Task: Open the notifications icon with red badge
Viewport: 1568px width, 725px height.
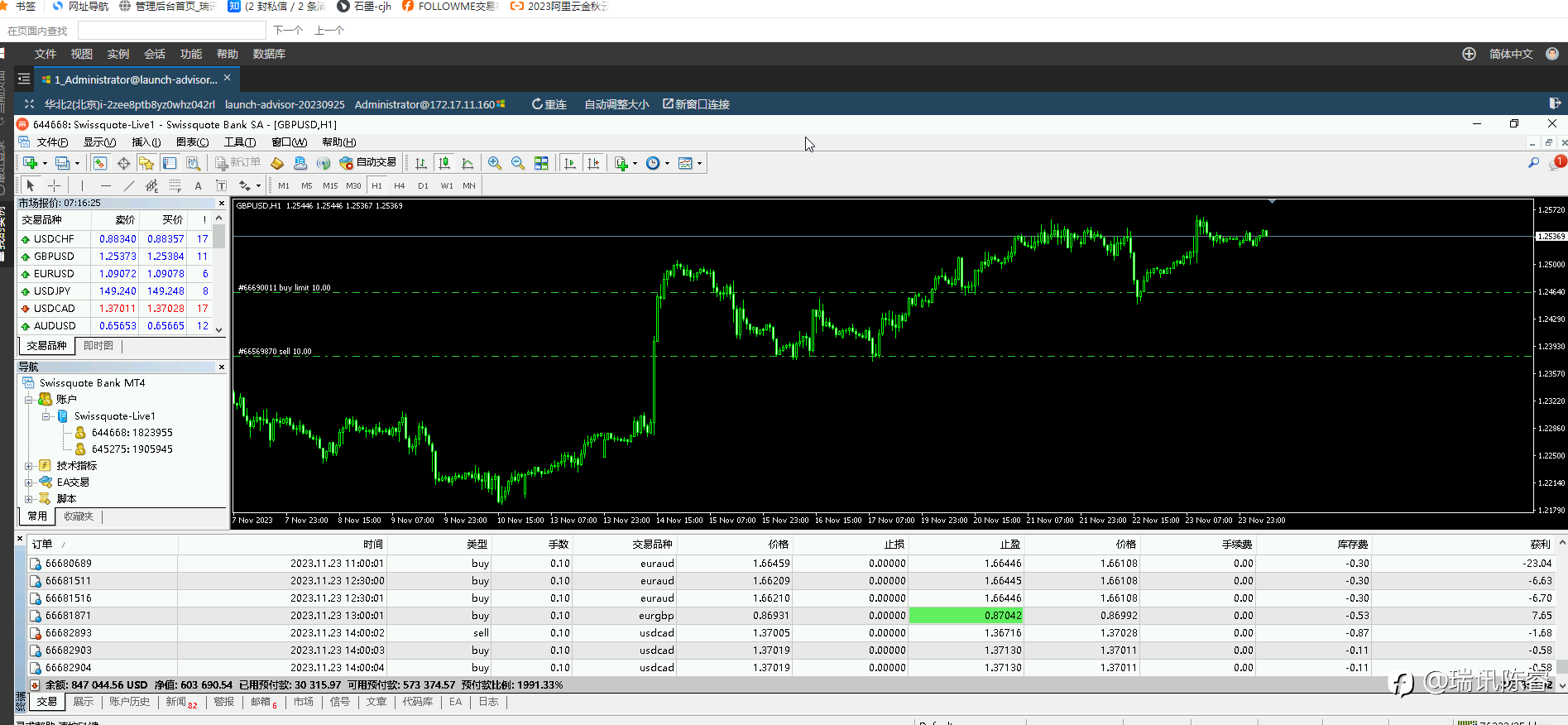Action: tap(1557, 163)
